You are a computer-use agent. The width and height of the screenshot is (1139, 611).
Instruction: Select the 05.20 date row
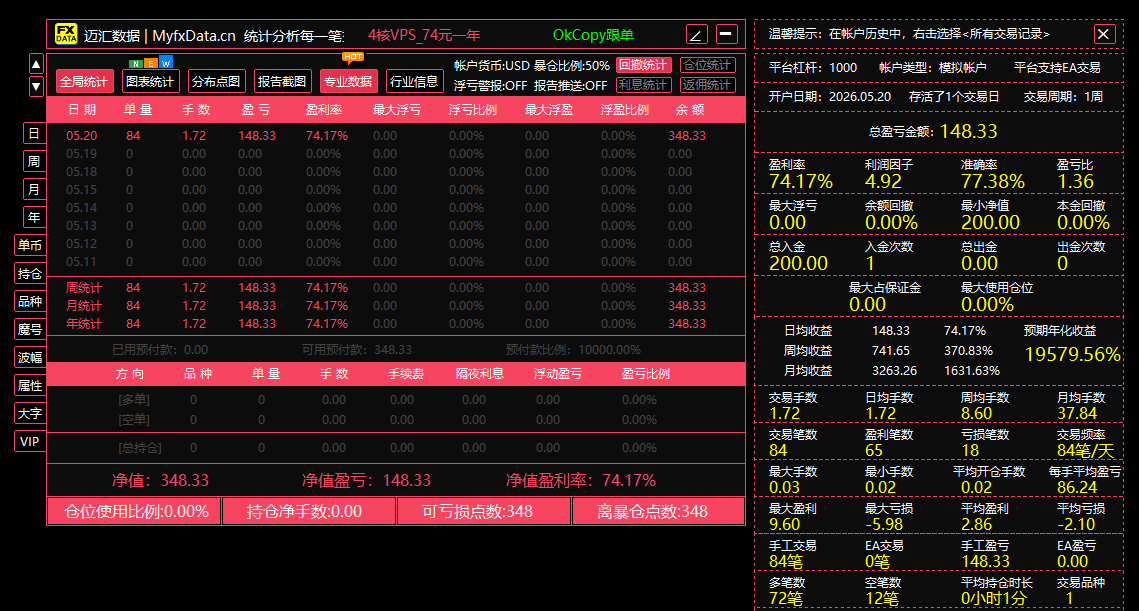point(396,136)
